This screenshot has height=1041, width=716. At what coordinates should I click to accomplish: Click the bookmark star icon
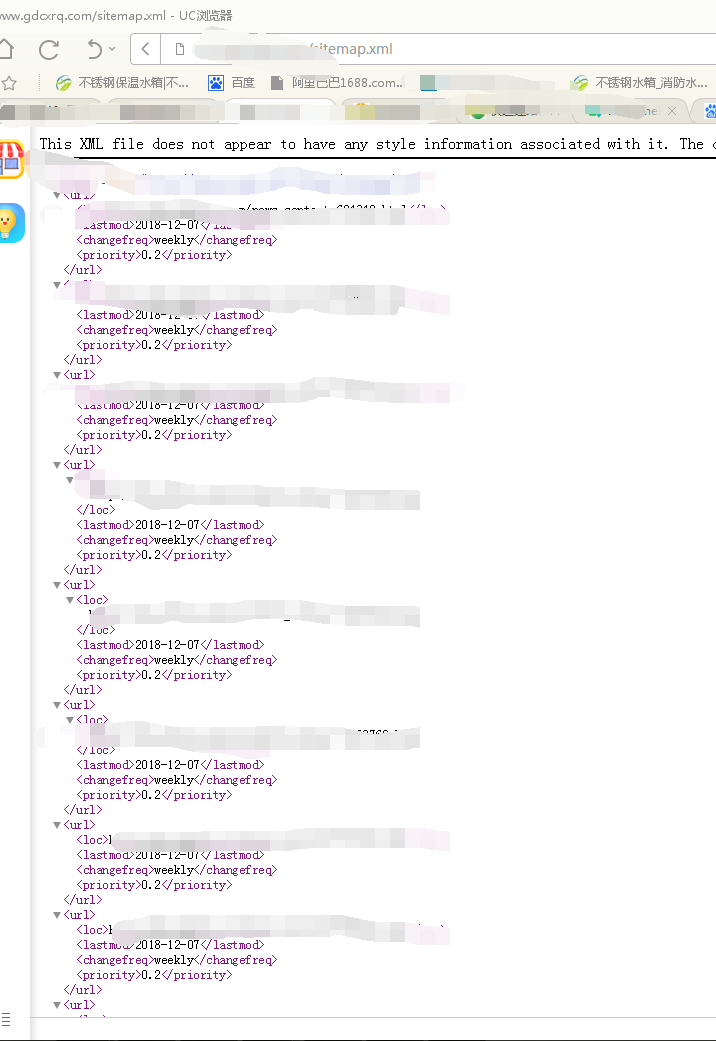coord(8,83)
